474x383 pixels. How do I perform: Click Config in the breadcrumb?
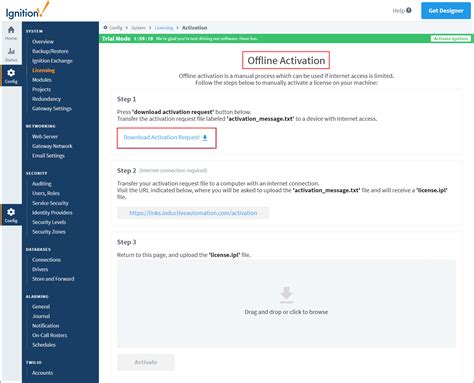(x=116, y=28)
